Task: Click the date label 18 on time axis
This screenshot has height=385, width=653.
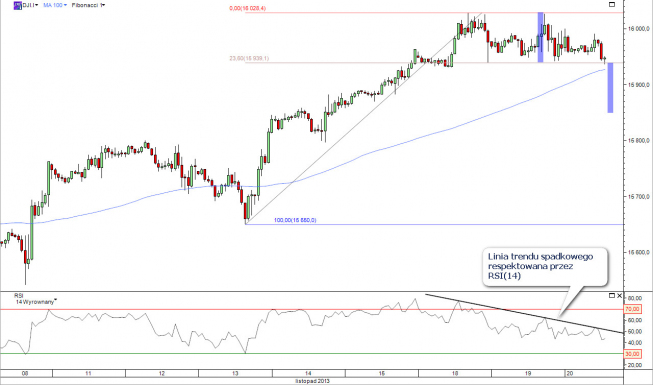Action: tap(455, 373)
